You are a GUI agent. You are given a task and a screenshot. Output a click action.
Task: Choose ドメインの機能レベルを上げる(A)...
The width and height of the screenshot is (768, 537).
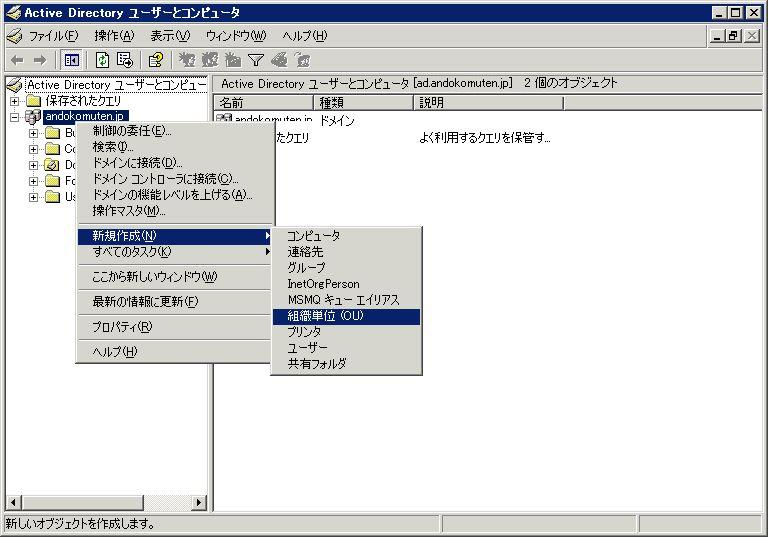point(174,195)
